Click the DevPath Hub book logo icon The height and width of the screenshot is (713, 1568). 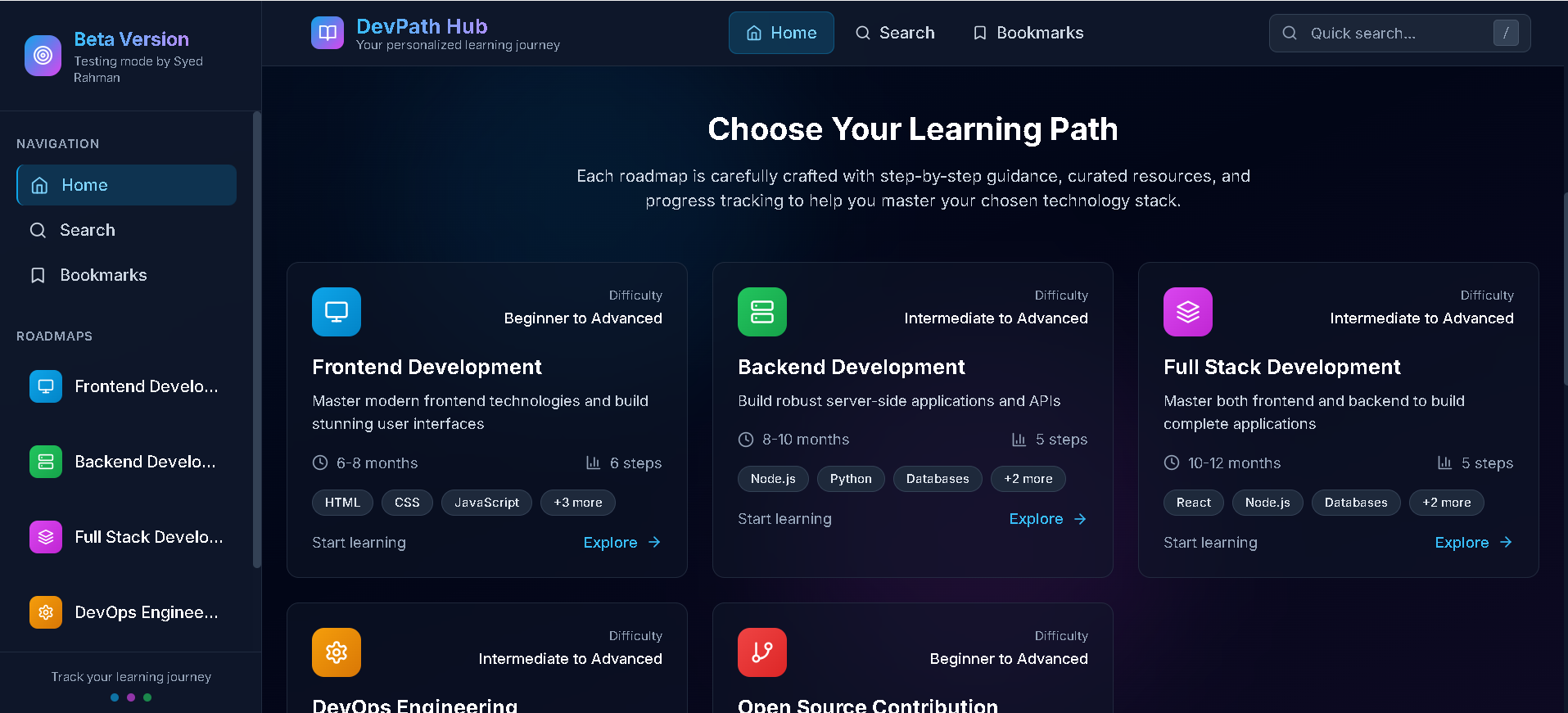coord(328,33)
